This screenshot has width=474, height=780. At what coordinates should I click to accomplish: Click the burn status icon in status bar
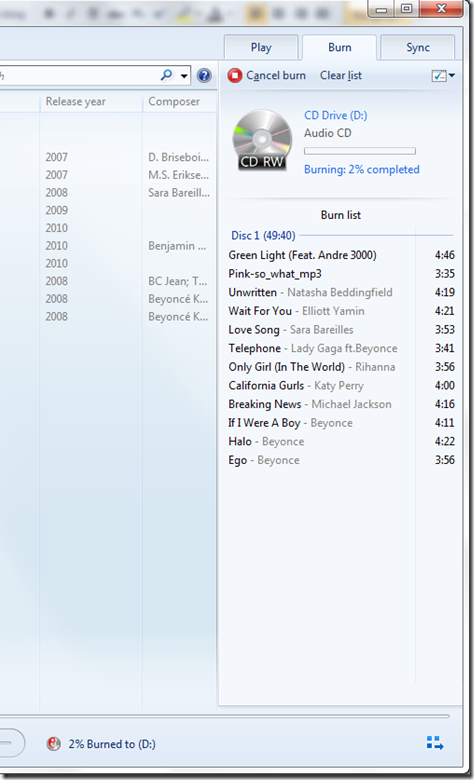[x=53, y=744]
